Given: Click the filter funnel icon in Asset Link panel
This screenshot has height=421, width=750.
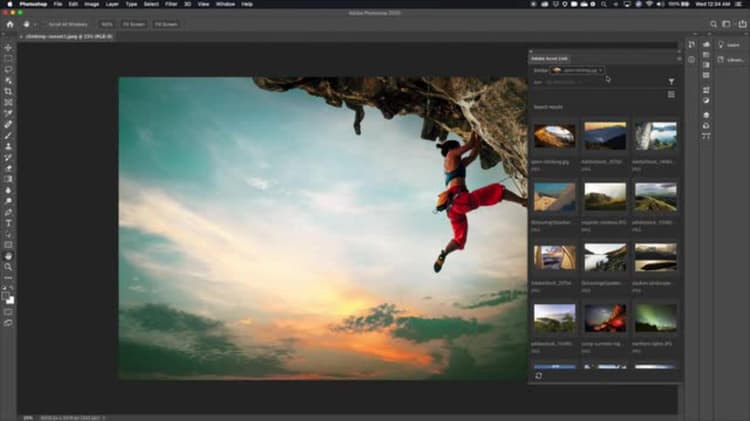Looking at the screenshot, I should click(x=671, y=81).
